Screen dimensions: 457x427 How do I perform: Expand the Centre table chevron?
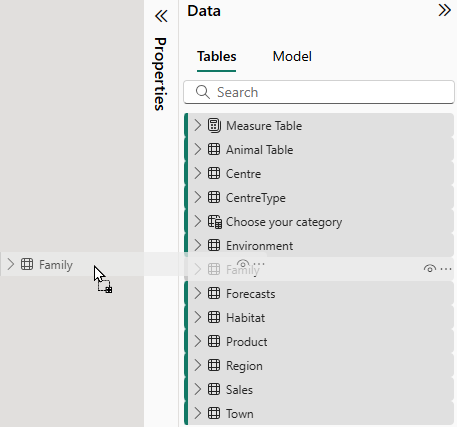pos(198,174)
